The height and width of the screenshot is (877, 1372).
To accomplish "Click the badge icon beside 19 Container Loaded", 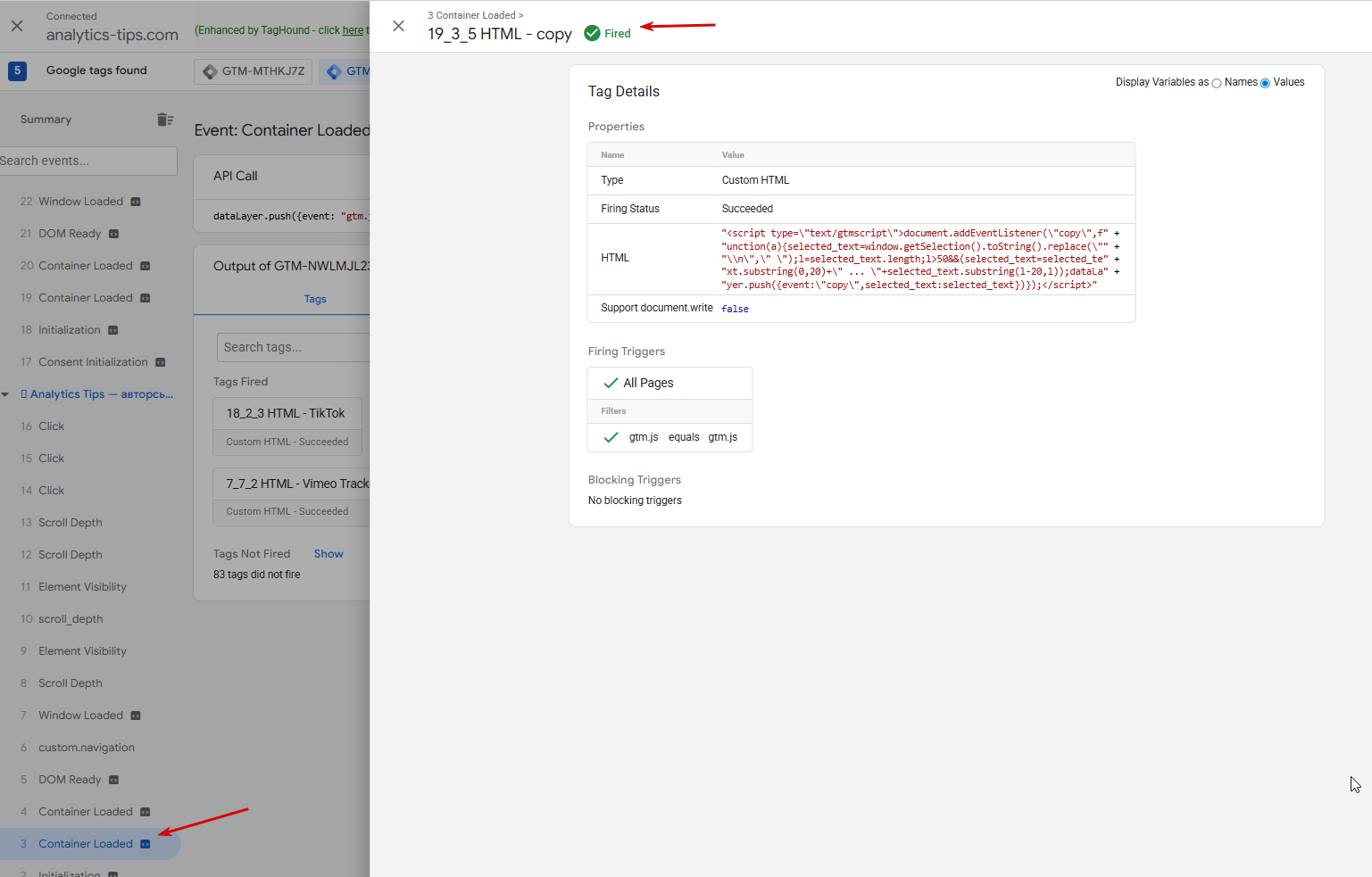I will click(145, 298).
